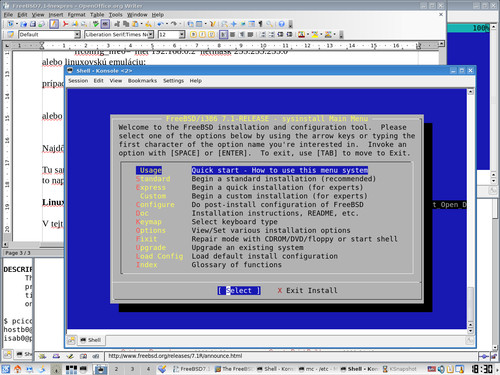500x375 pixels.
Task: Click the Numbering list icon
Action: pyautogui.click(x=263, y=34)
